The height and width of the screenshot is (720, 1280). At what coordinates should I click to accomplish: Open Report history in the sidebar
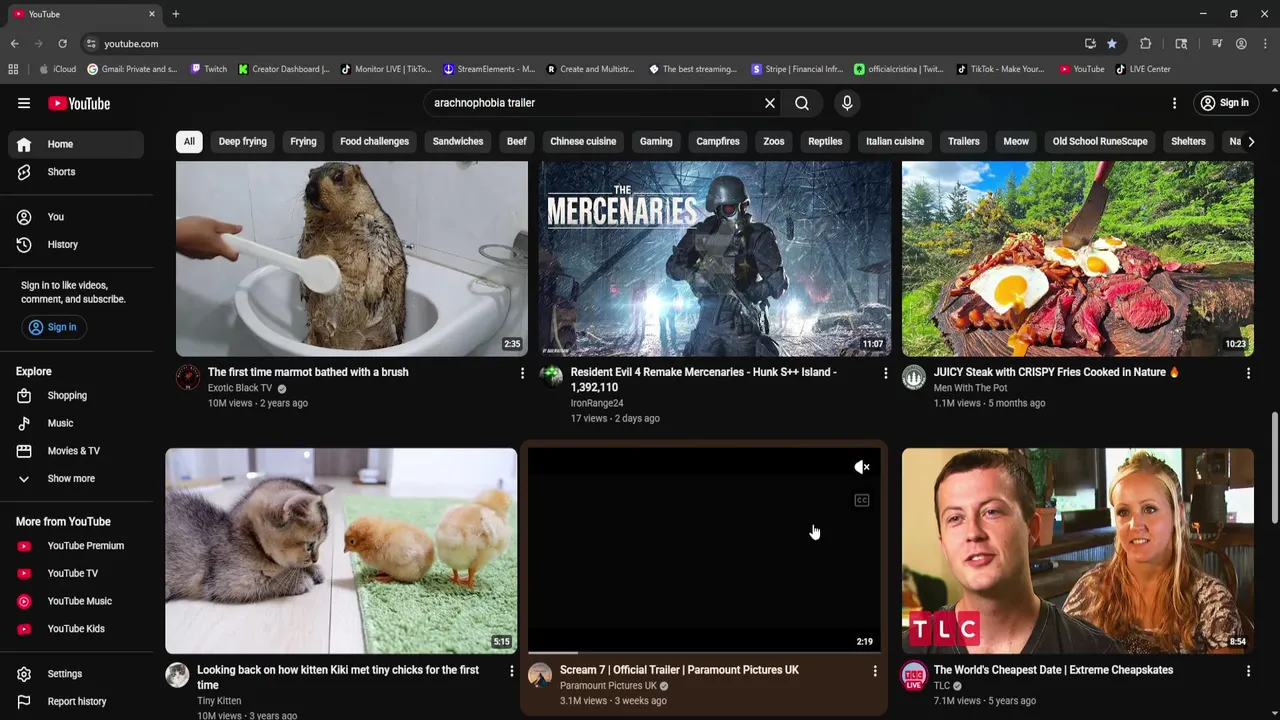coord(76,701)
